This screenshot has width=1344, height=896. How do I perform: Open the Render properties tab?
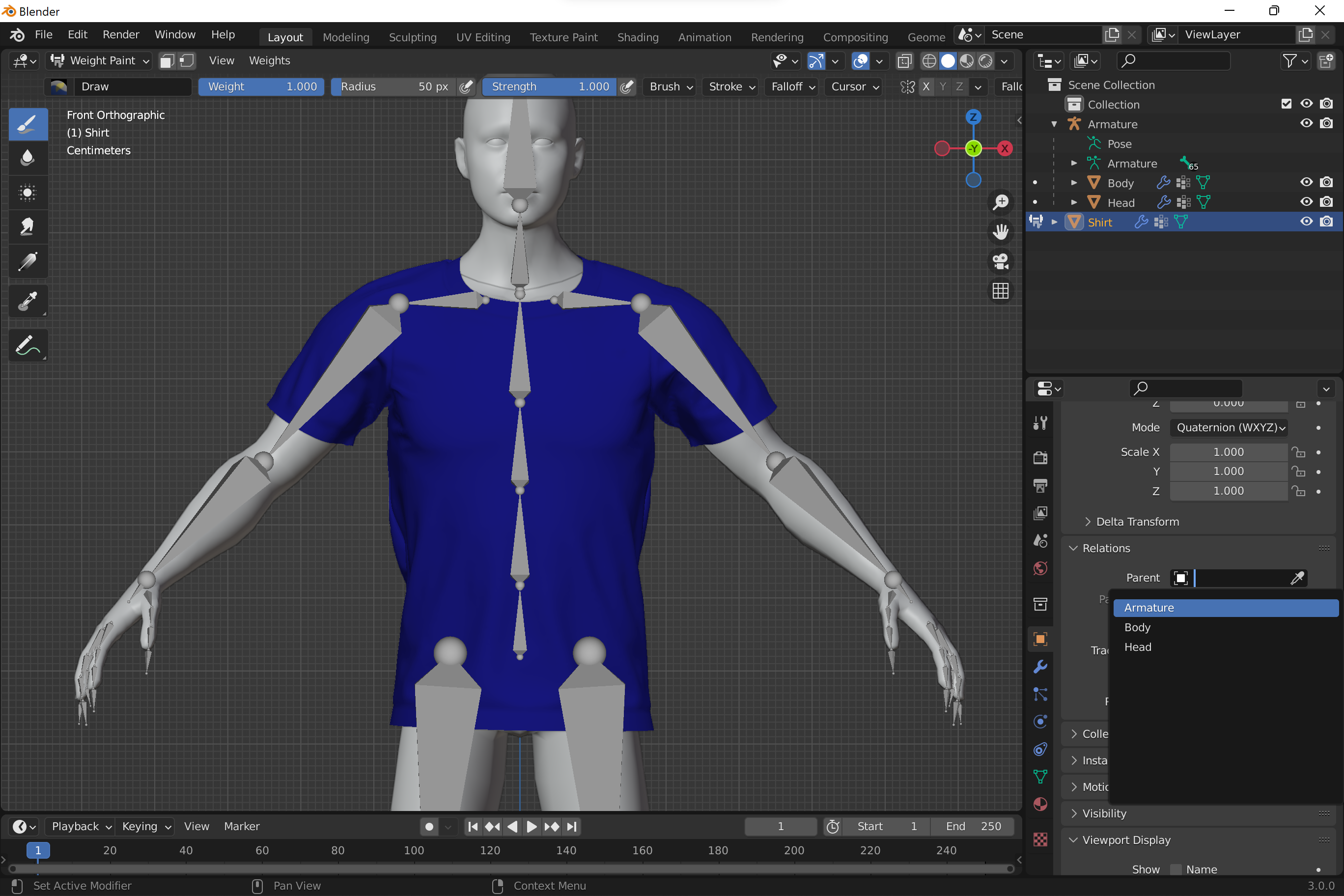pos(1040,457)
